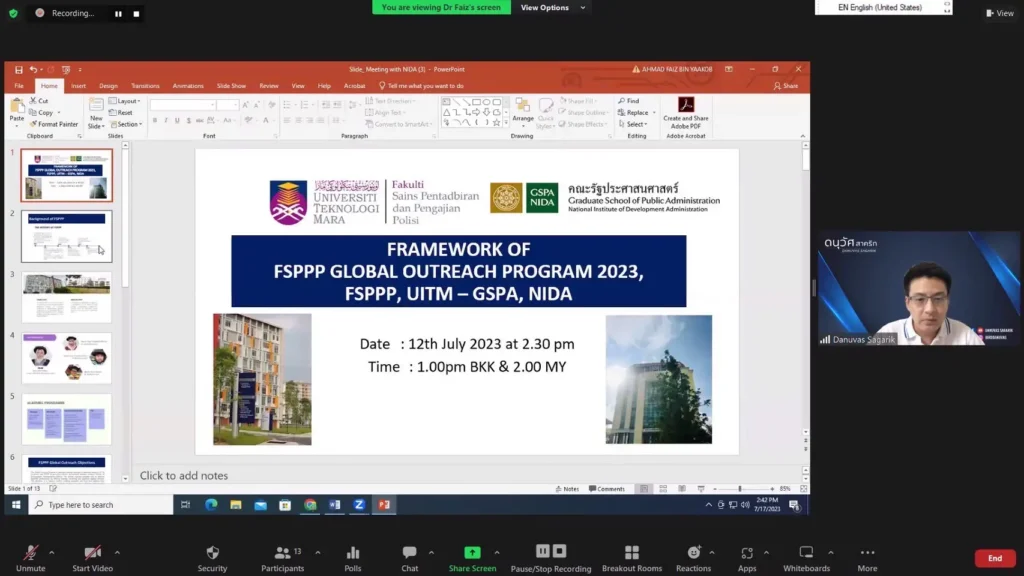Toggle Bold formatting
The height and width of the screenshot is (576, 1024).
coord(155,119)
